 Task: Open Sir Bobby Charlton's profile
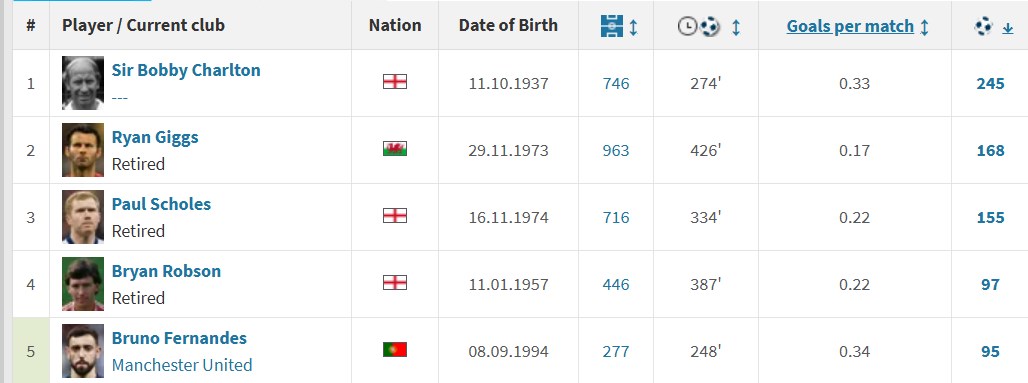click(186, 70)
